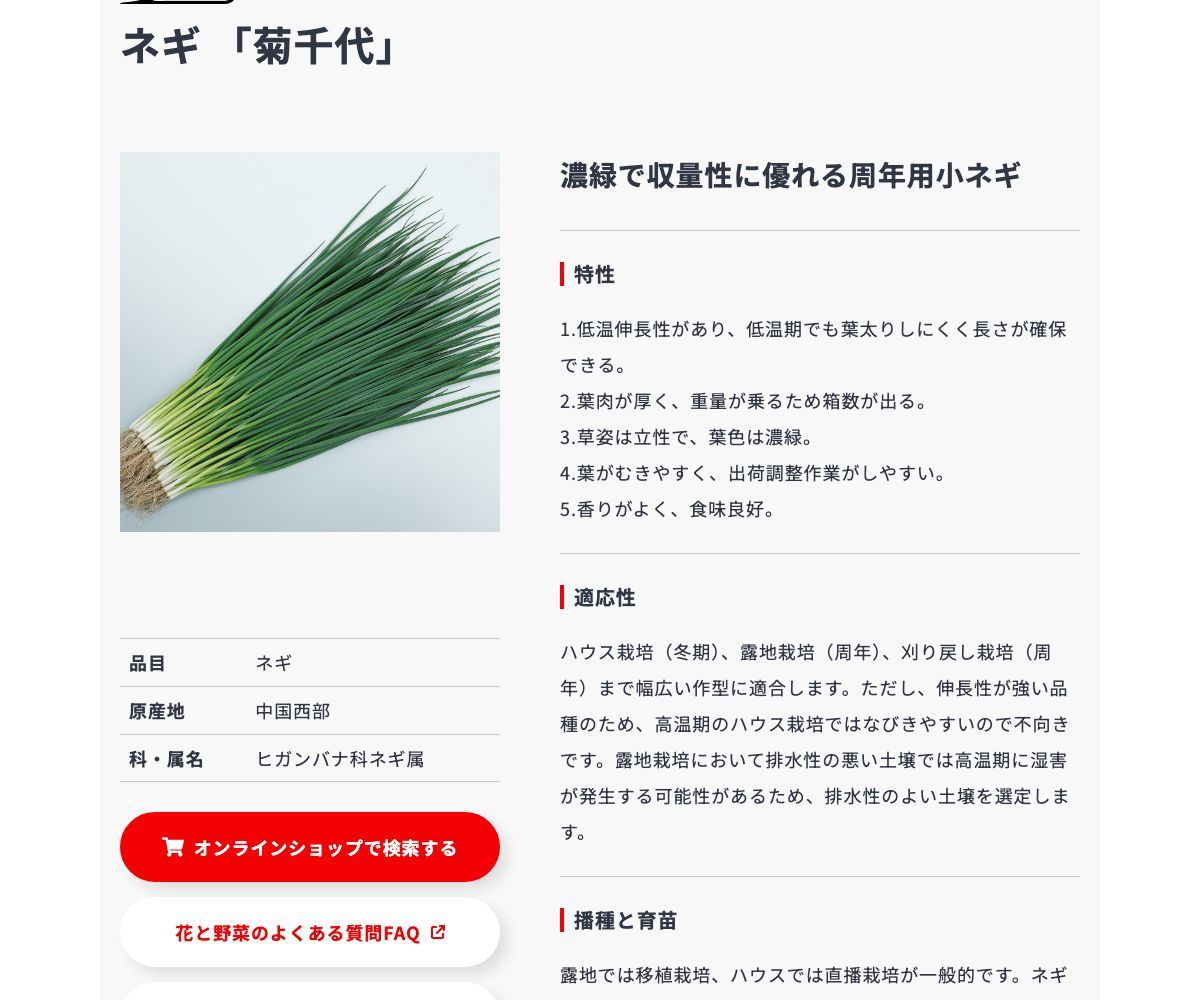Click feature item 5 about 香りがよく
This screenshot has height=1000, width=1200.
669,509
